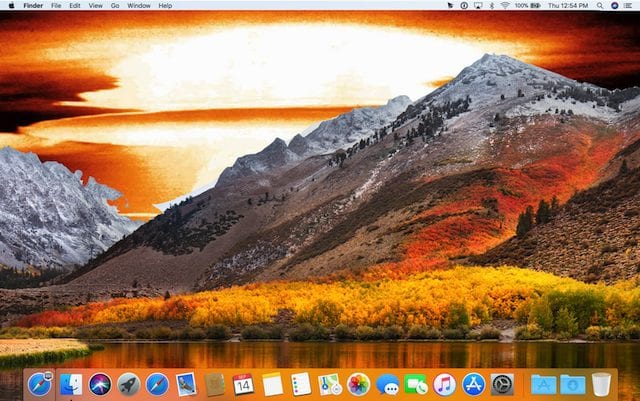This screenshot has height=401, width=640.
Task: Open Spotlight search magnifying glass
Action: (600, 5)
